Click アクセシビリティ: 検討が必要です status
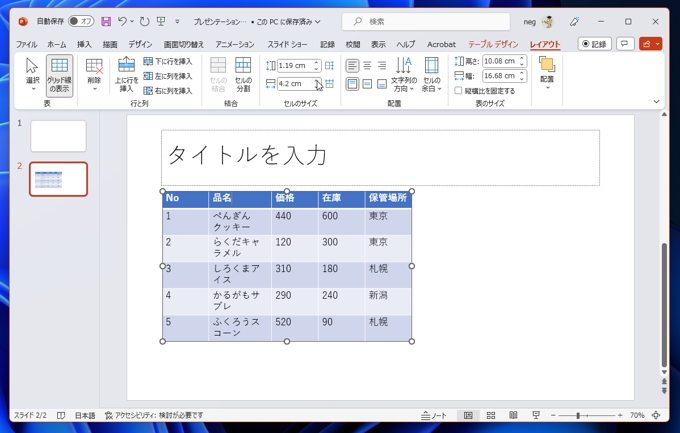680x433 pixels. tap(154, 416)
